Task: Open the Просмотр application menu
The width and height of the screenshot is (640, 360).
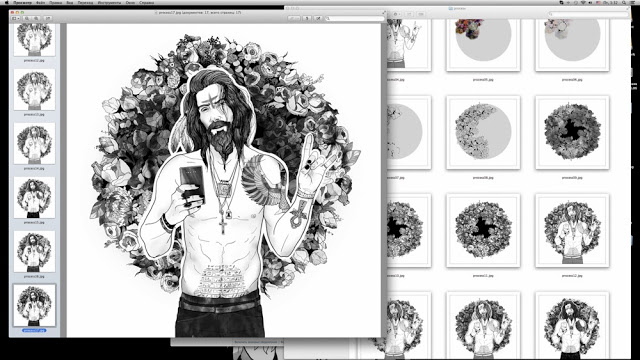Action: click(x=22, y=2)
